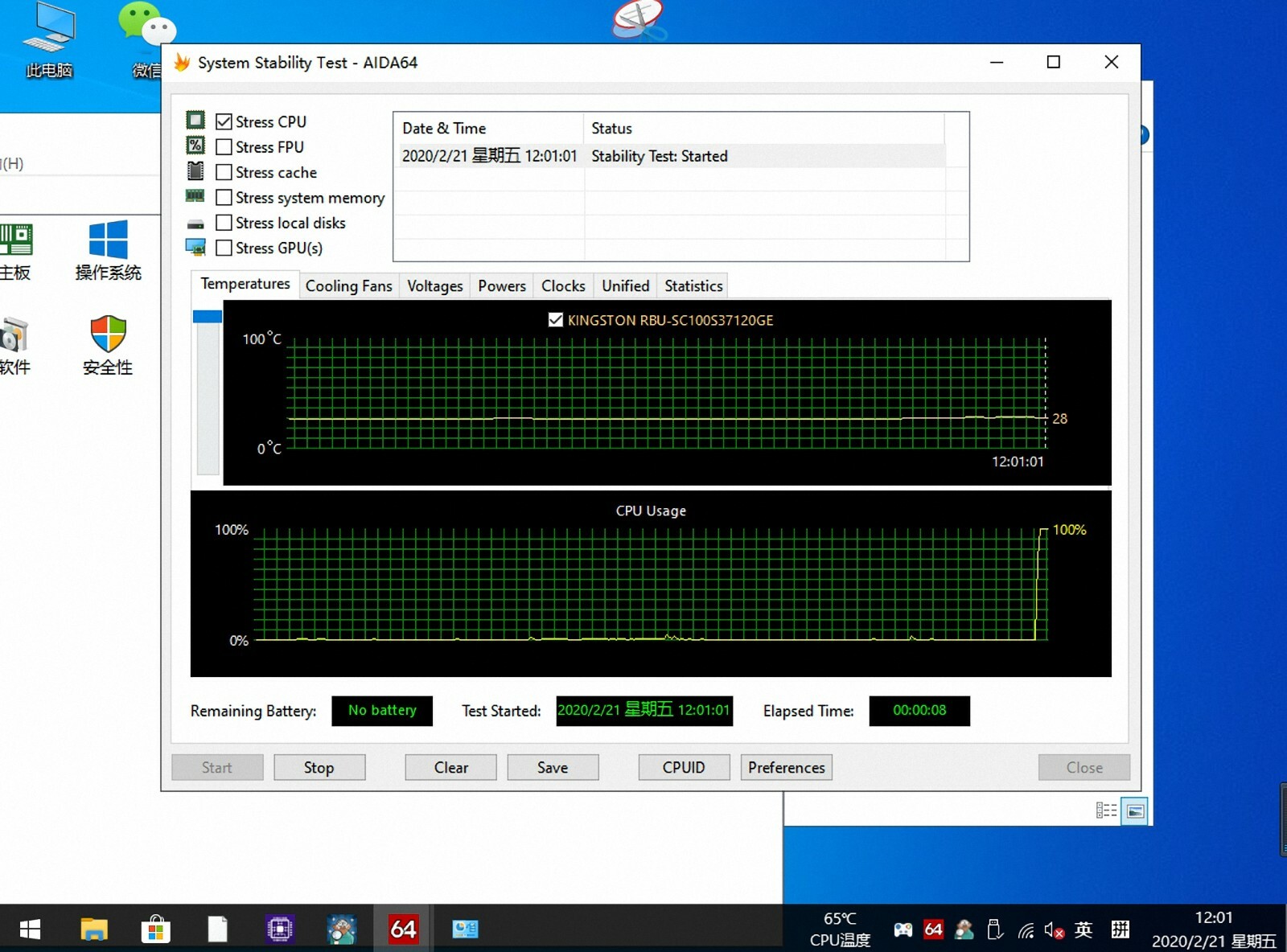Click the game controller tray icon
1287x952 pixels.
(x=903, y=930)
